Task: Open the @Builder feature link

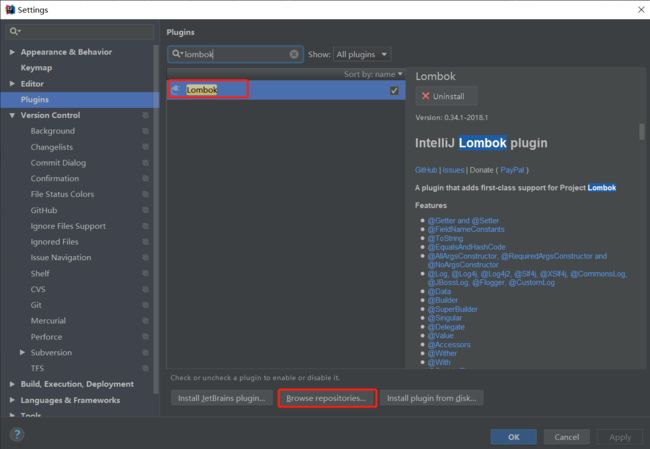Action: (443, 300)
